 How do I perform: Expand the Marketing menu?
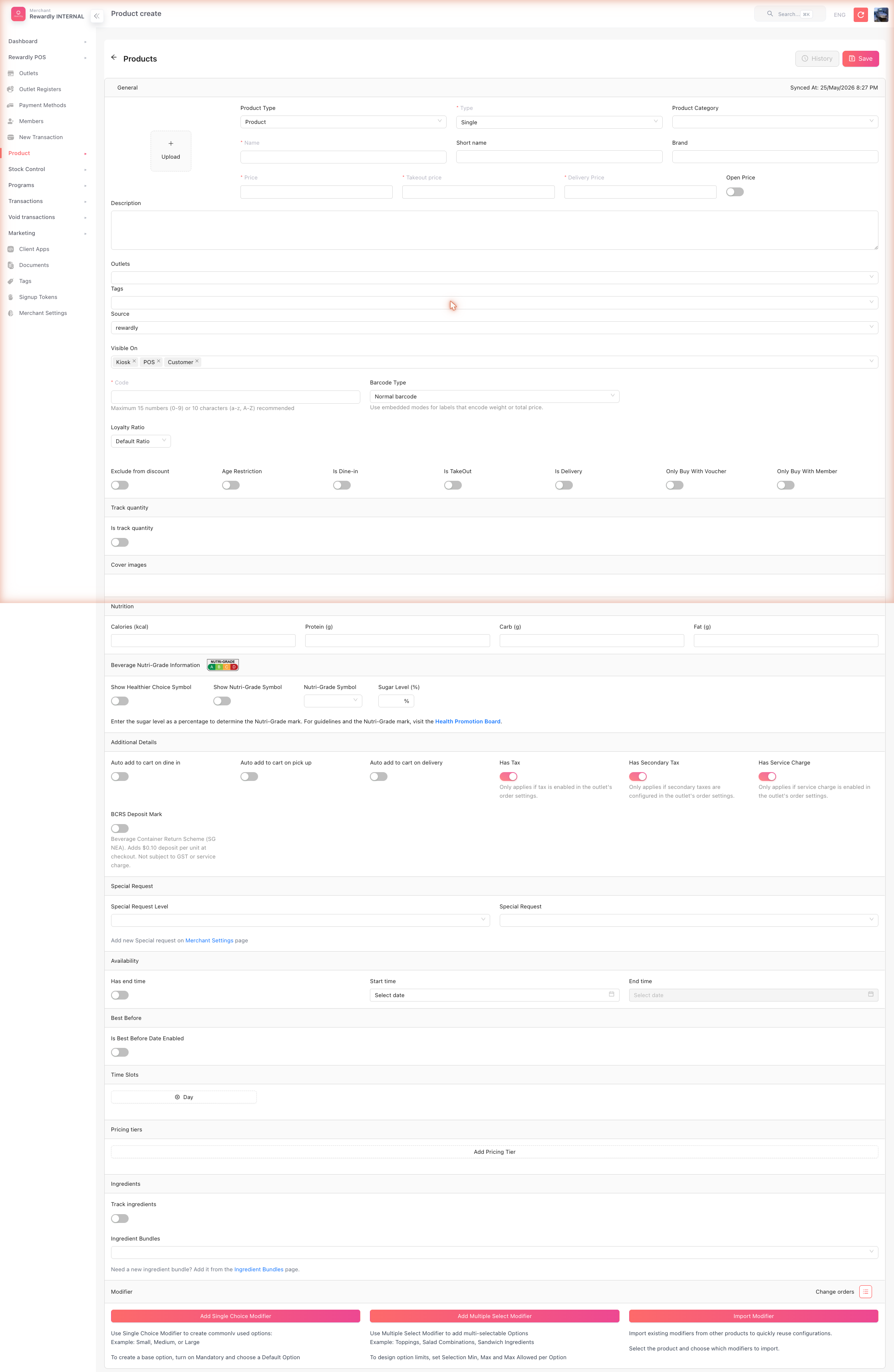47,233
